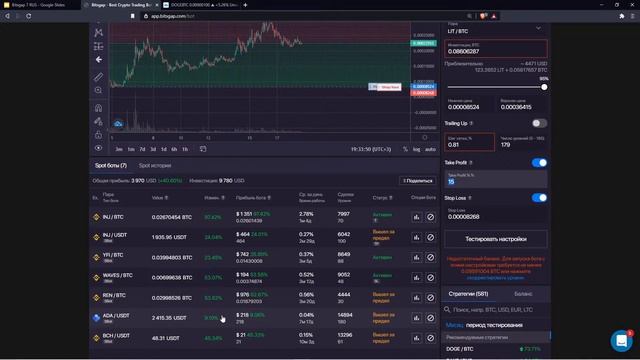Image resolution: width=640 pixels, height=360 pixels.
Task: Click the blue cloud icon on chart
Action: coord(118,123)
